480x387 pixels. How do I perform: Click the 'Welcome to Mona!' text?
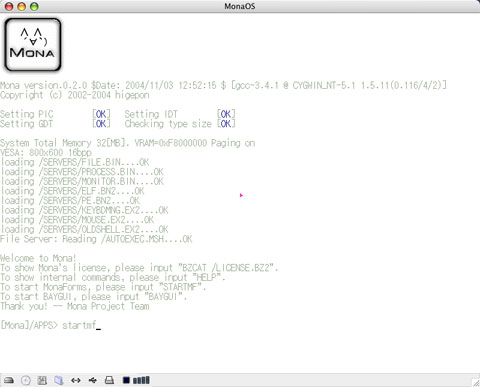[x=38, y=258]
